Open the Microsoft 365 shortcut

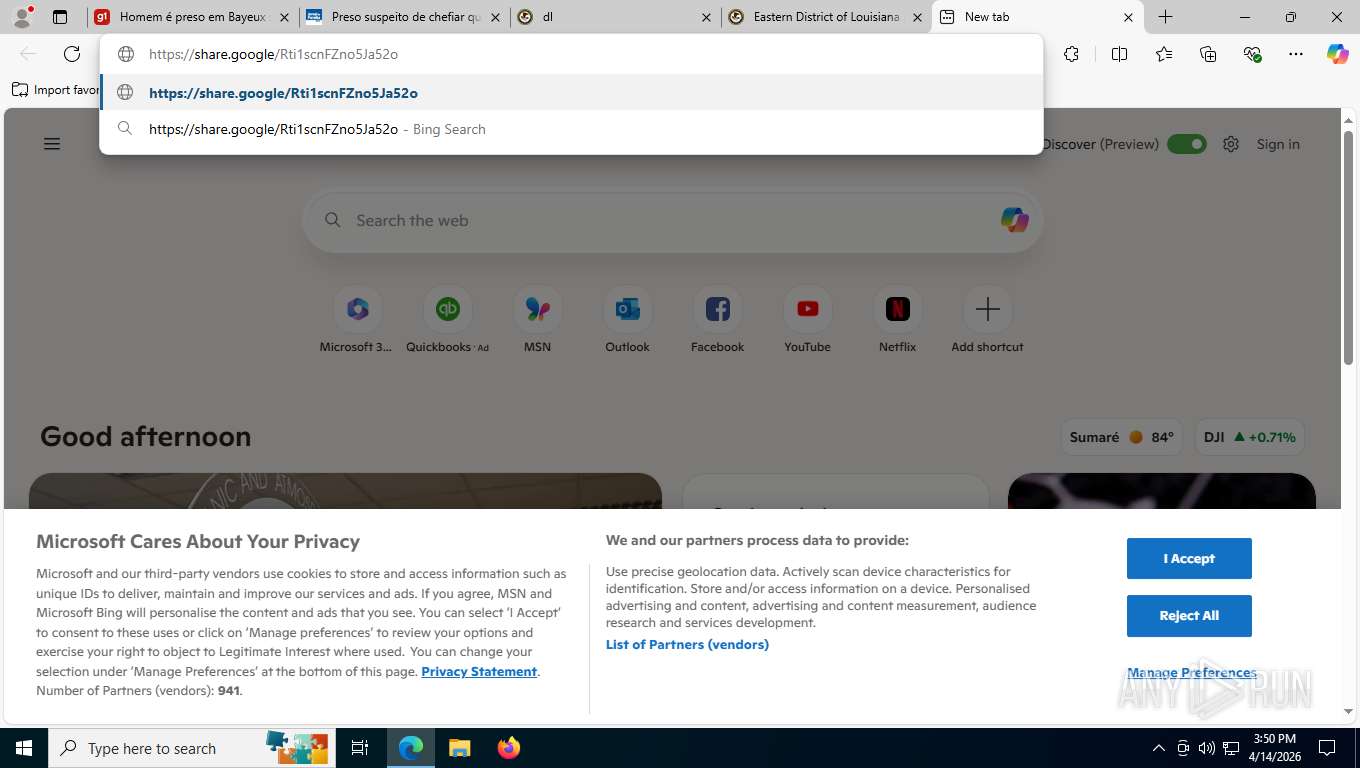coord(357,320)
